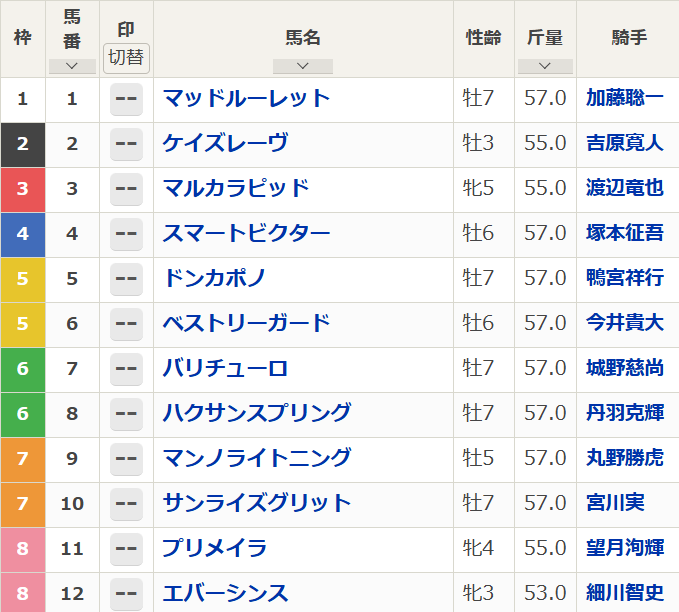Open jockey profile for 城野慈尚
Image resolution: width=679 pixels, height=612 pixels.
click(x=625, y=369)
